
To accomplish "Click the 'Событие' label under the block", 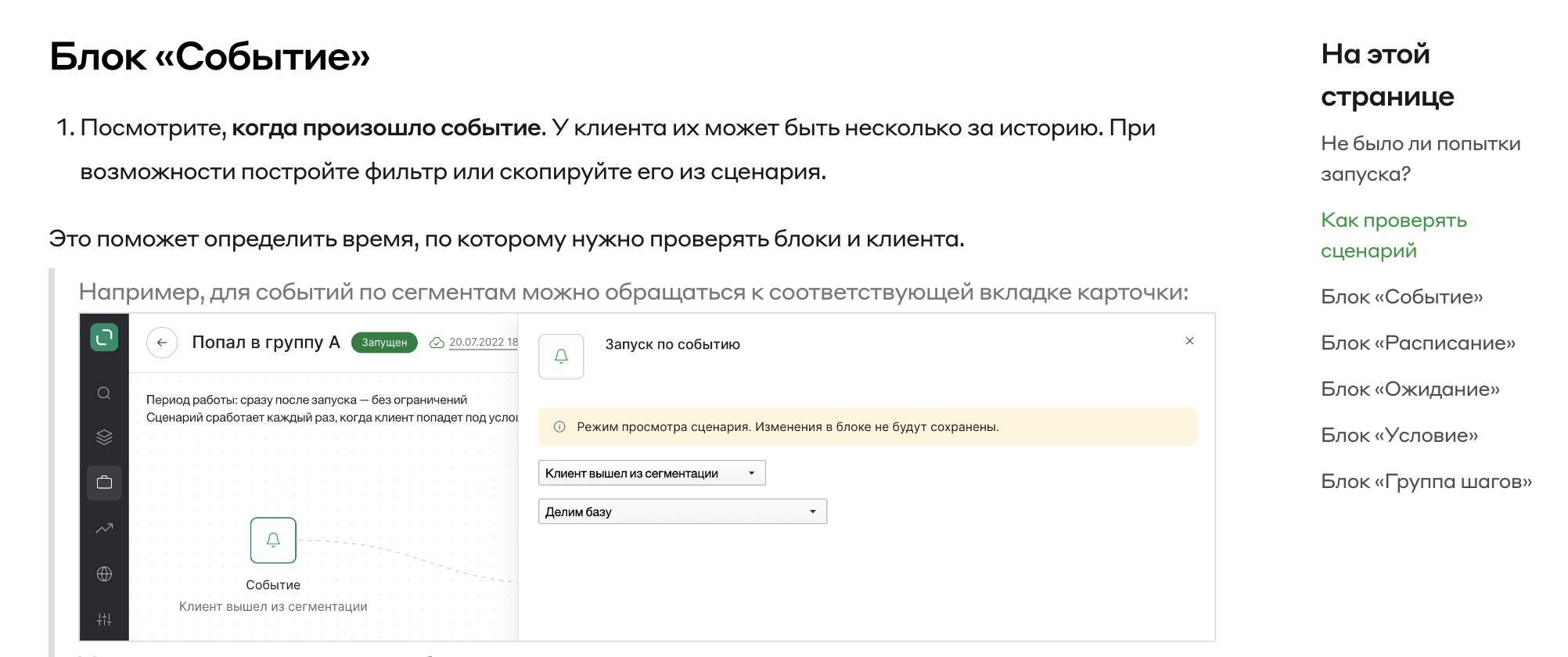I will tap(273, 585).
